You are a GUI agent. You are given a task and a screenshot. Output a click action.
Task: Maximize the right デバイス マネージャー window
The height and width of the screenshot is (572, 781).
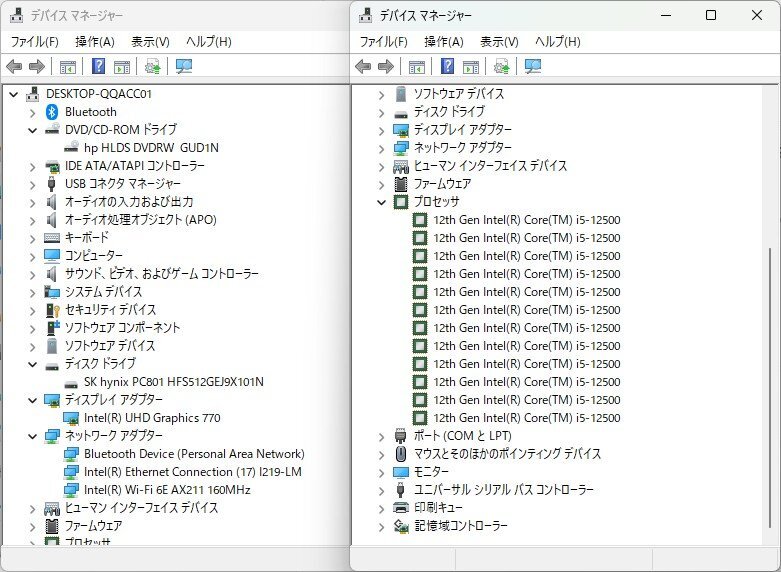click(x=711, y=15)
